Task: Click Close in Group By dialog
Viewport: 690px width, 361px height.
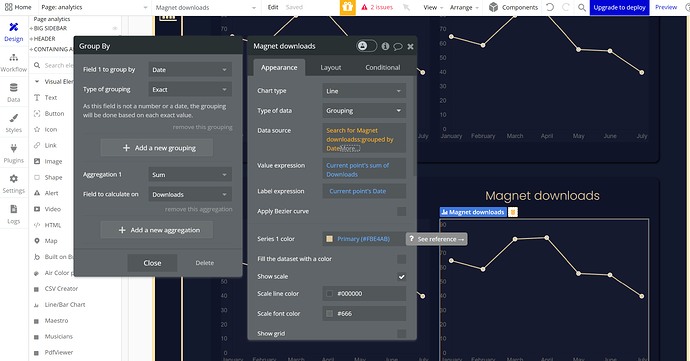Action: click(152, 263)
